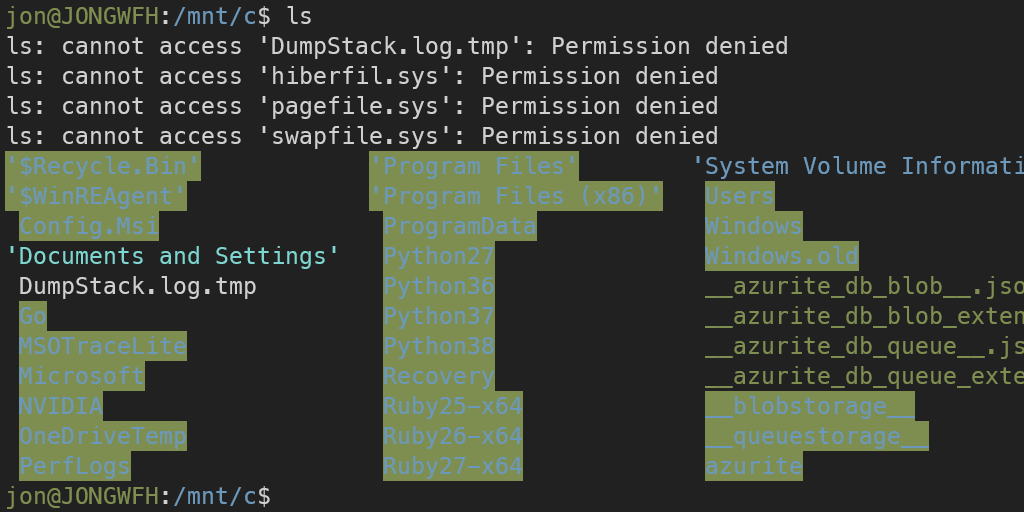
Task: Click the 'Program Files' directory entry
Action: (x=474, y=166)
